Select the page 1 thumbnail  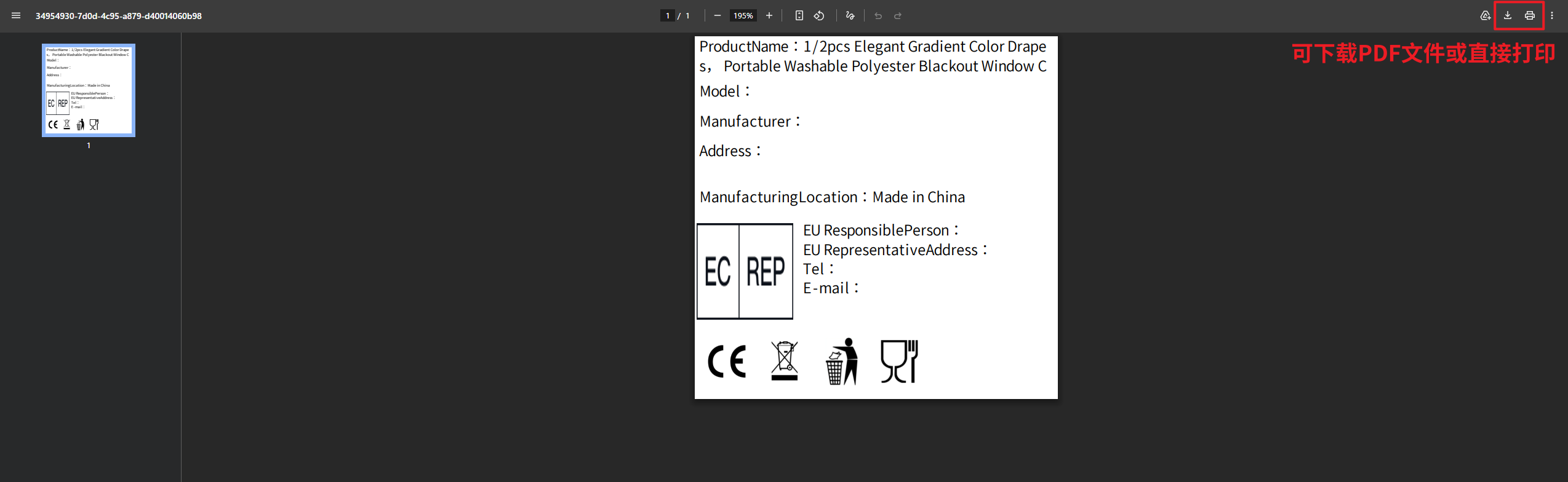click(89, 90)
